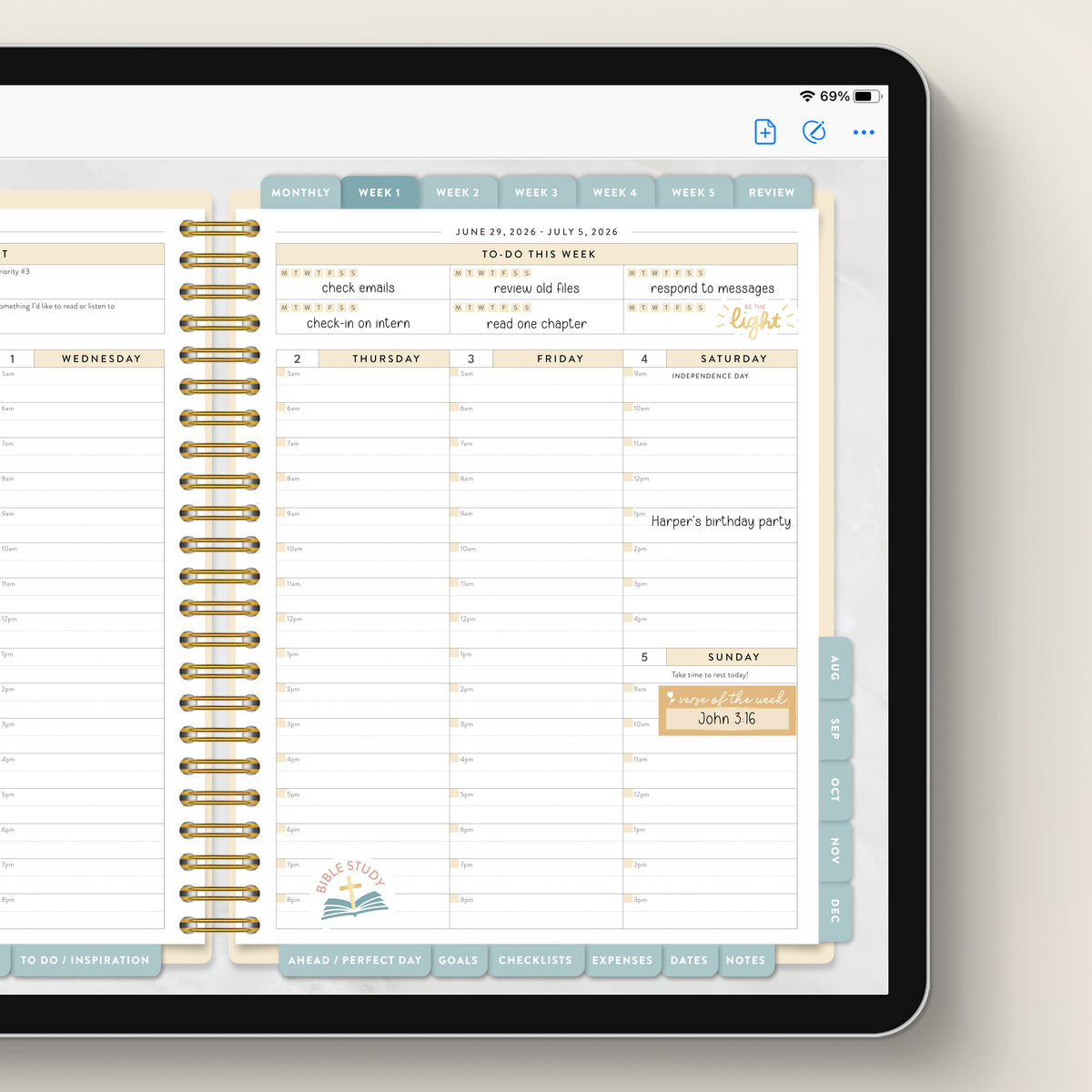Open the DATES tab

(x=689, y=960)
